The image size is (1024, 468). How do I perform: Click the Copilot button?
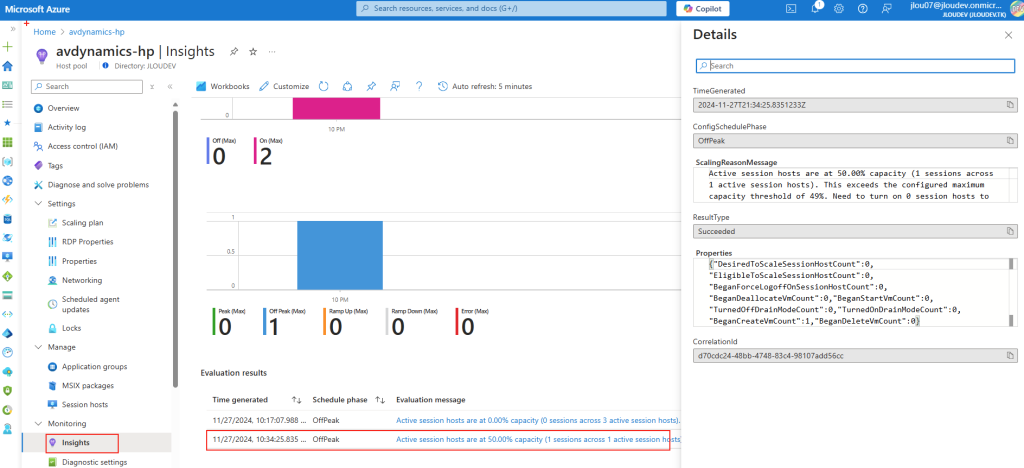[702, 8]
